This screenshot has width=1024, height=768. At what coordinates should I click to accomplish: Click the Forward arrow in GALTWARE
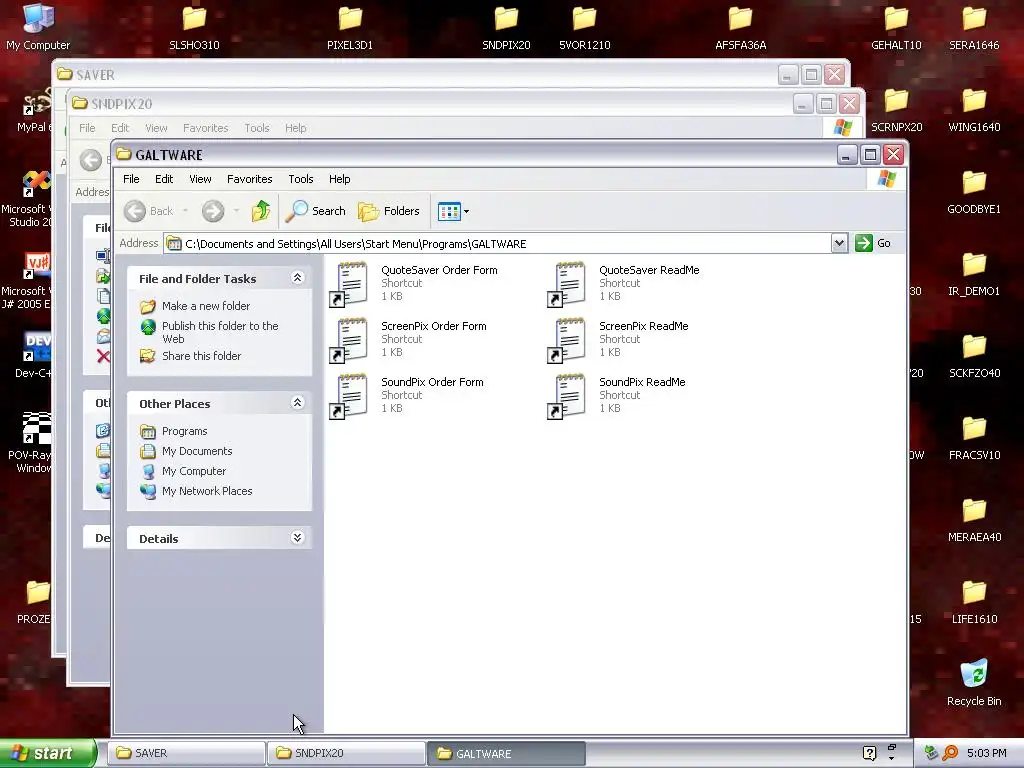pos(213,211)
